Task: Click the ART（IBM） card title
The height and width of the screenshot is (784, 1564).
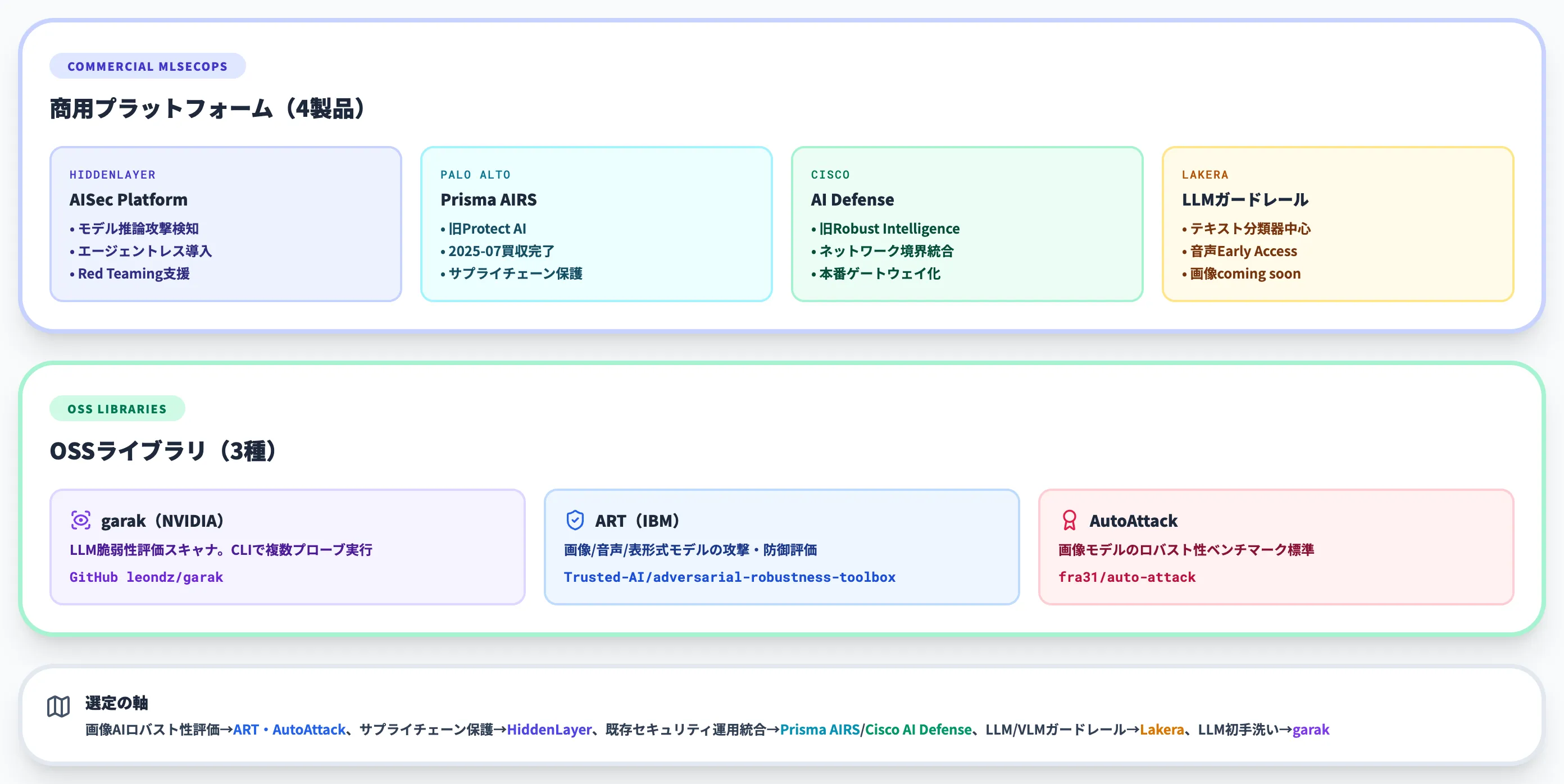Action: point(637,521)
